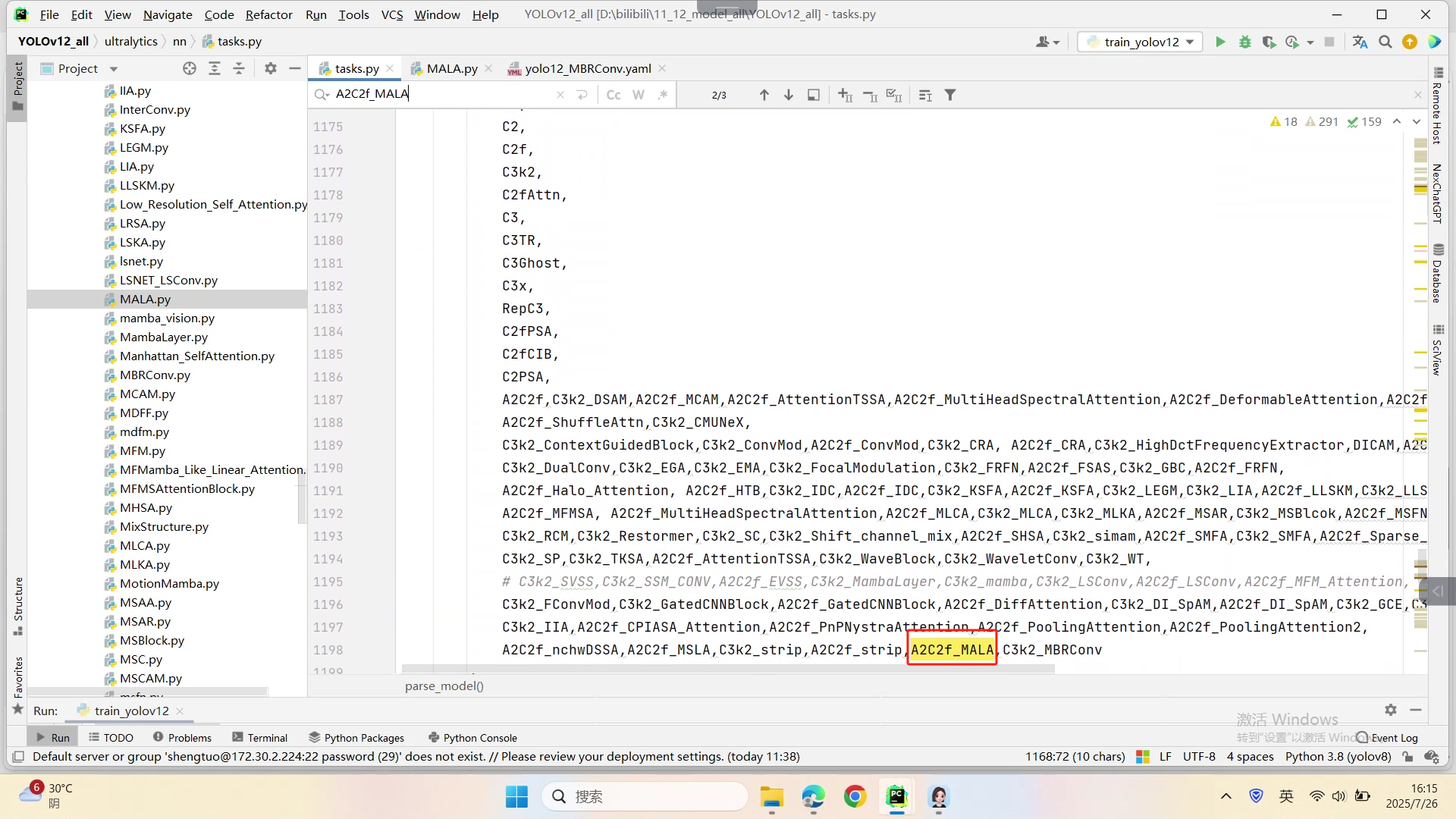Switch to yolo12_MBRConv.yaml tab

point(588,68)
